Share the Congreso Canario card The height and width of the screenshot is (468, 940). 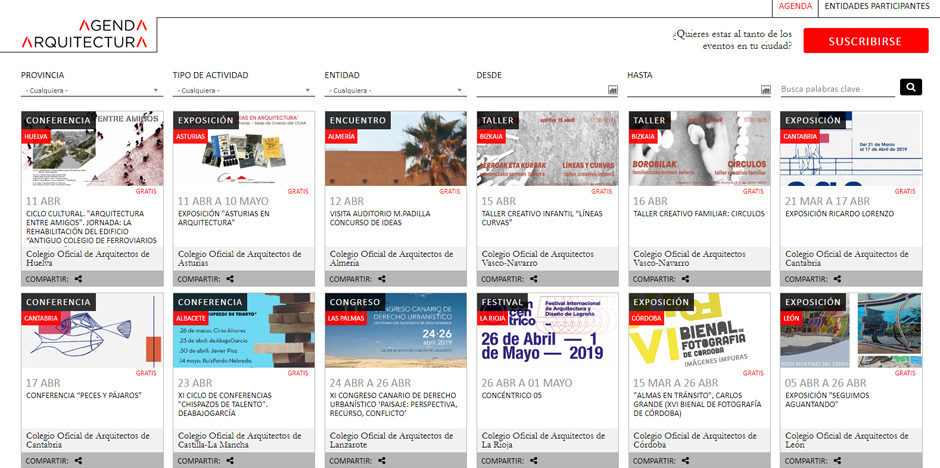(x=382, y=461)
